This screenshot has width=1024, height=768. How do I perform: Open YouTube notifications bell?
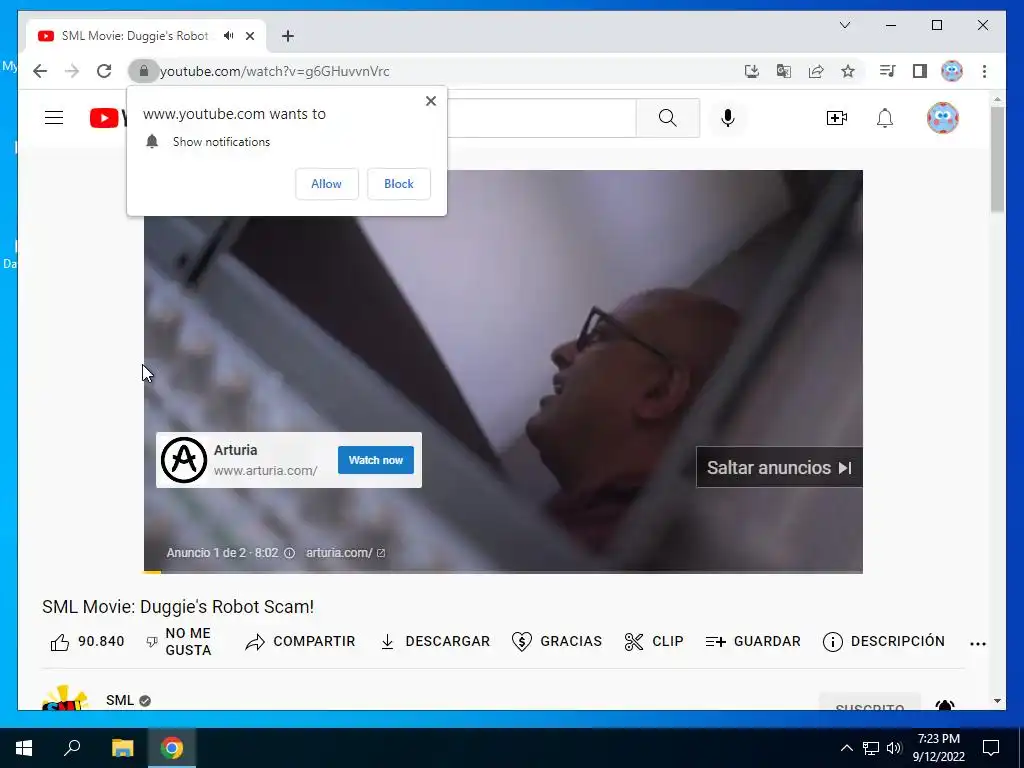pyautogui.click(x=885, y=118)
